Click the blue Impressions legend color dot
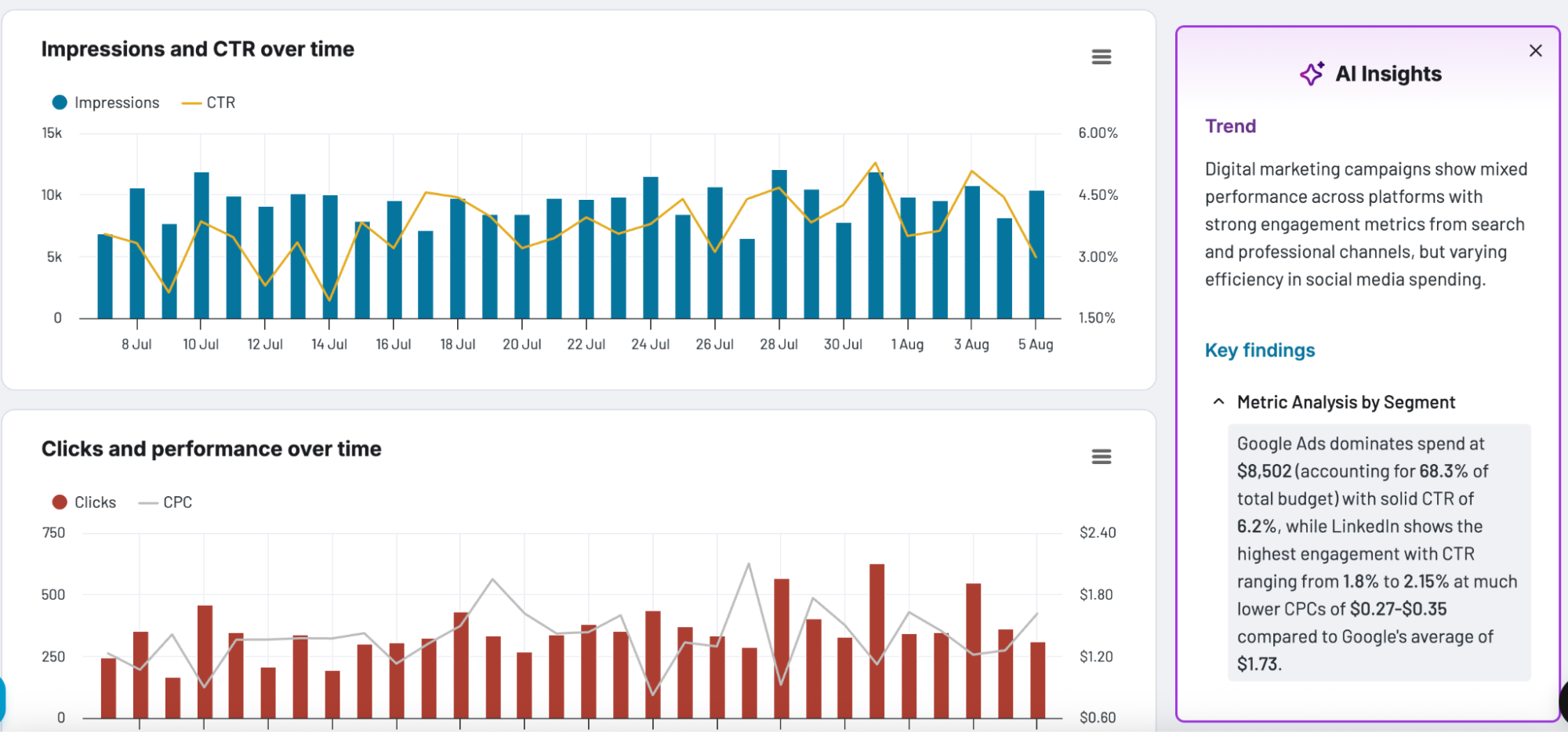The height and width of the screenshot is (732, 1568). pos(60,103)
